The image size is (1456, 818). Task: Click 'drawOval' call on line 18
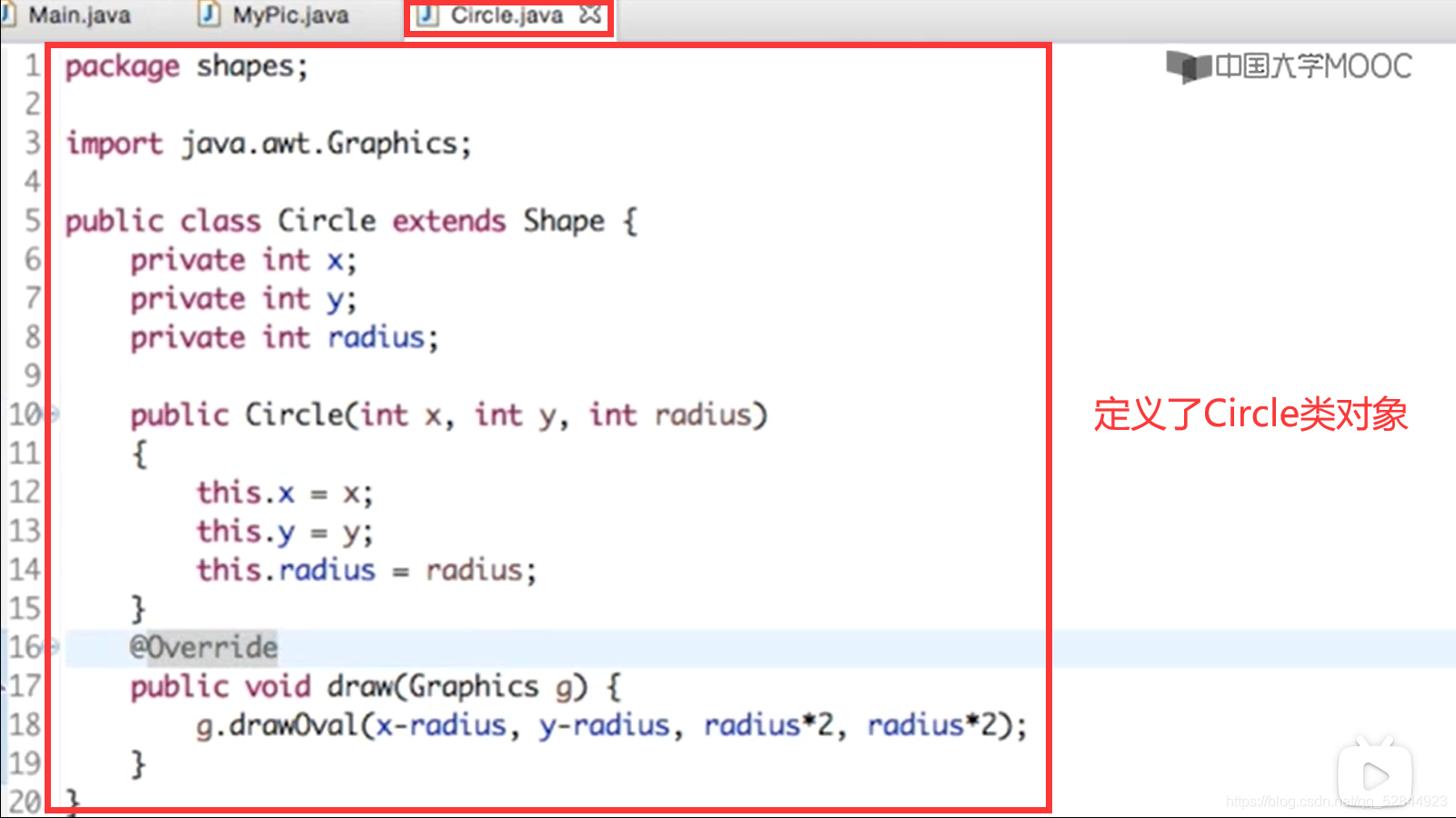(x=294, y=725)
